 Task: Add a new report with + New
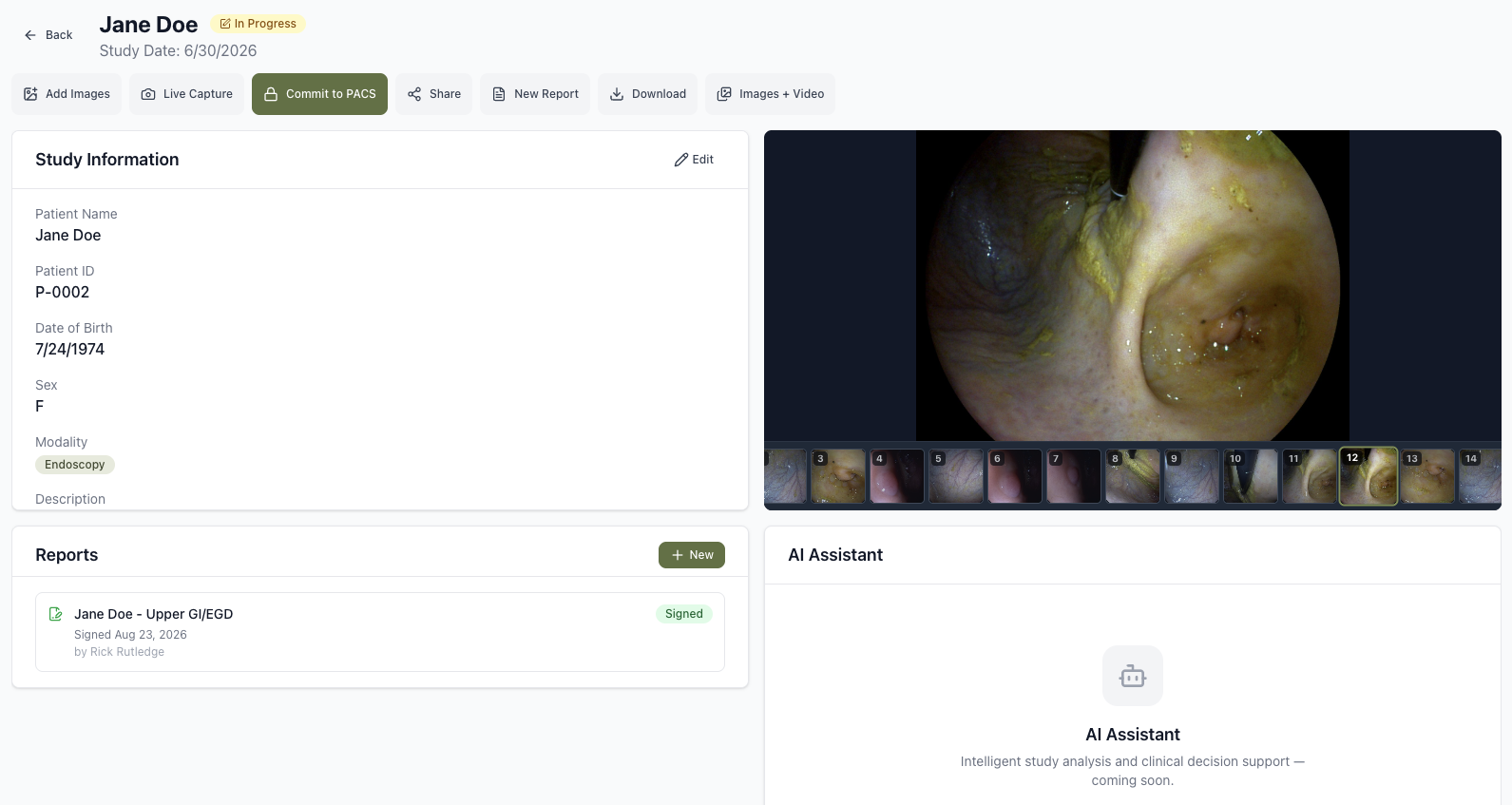click(692, 555)
